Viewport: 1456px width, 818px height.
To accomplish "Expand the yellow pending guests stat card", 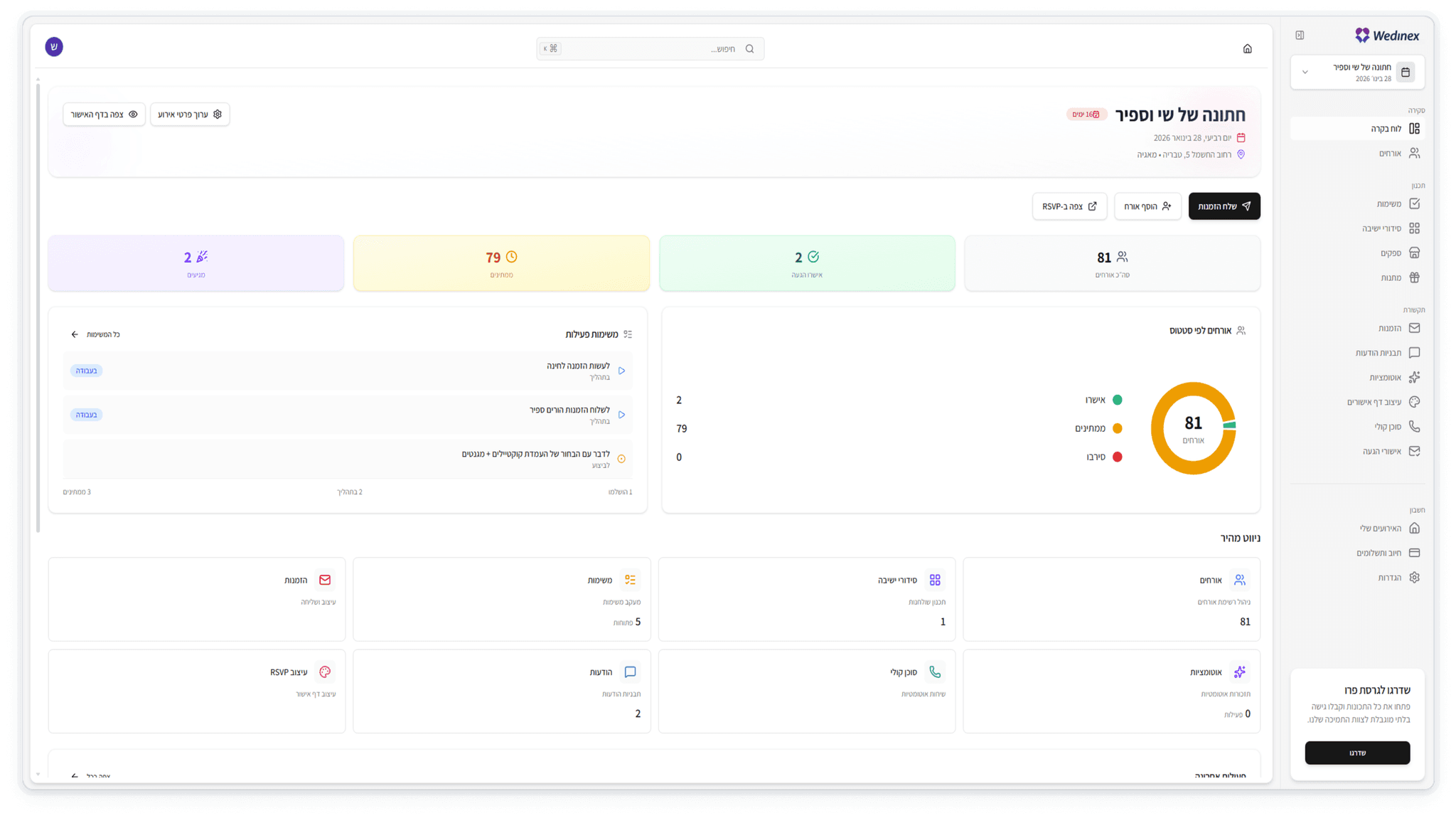I will 501,263.
